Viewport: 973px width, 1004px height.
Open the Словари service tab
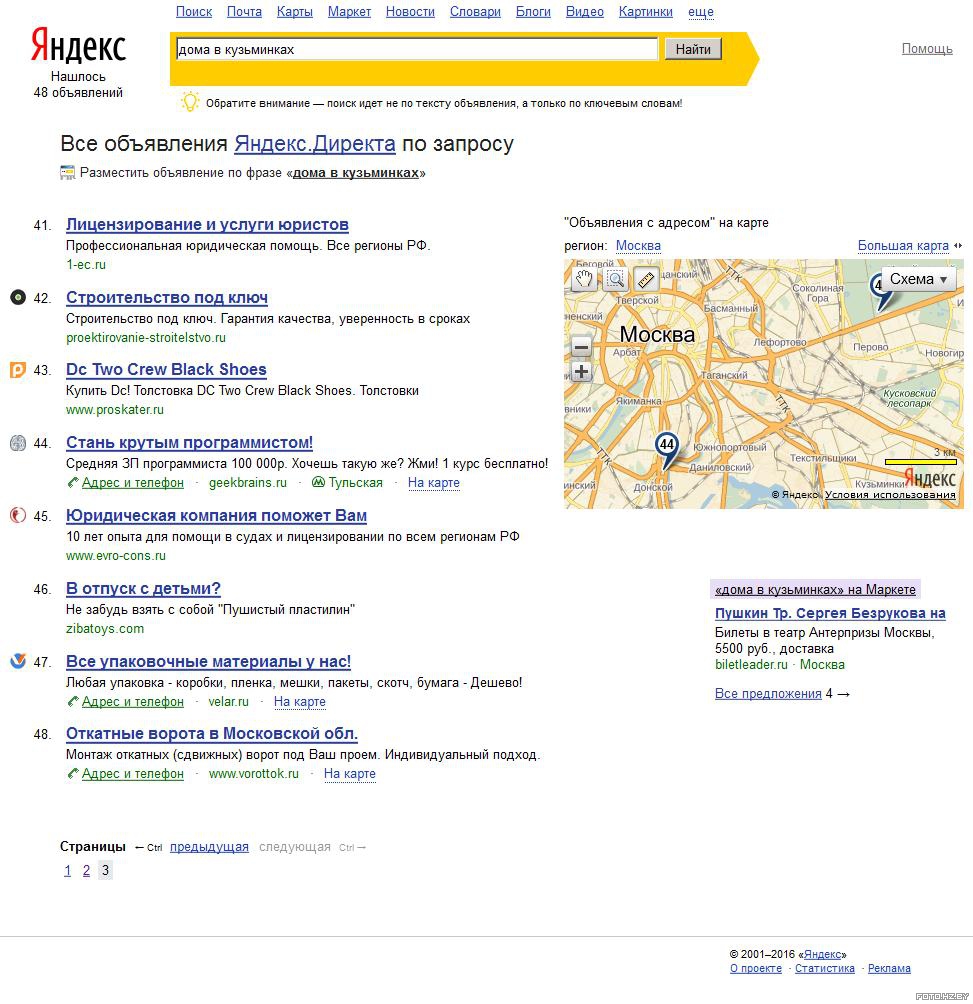475,12
